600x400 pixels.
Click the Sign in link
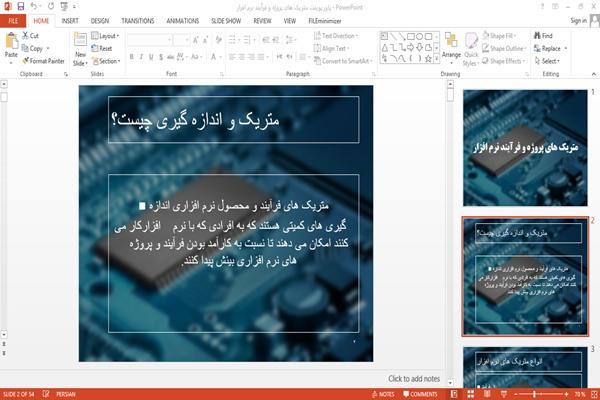pyautogui.click(x=578, y=21)
